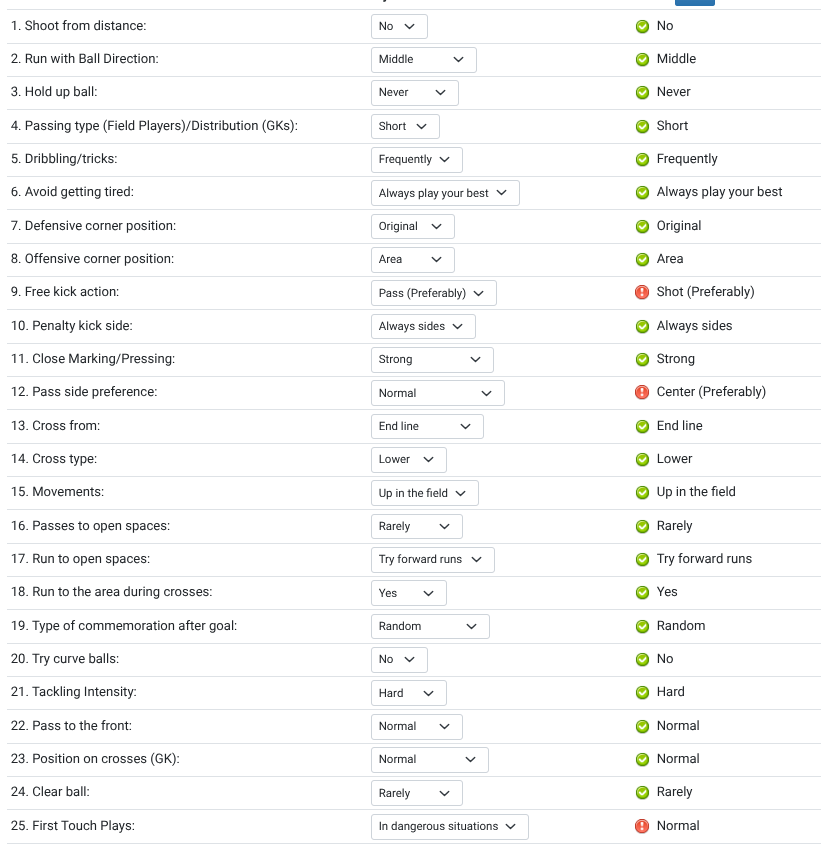Open the Penalty kick side dropdown
This screenshot has height=846, width=821.
(x=423, y=326)
